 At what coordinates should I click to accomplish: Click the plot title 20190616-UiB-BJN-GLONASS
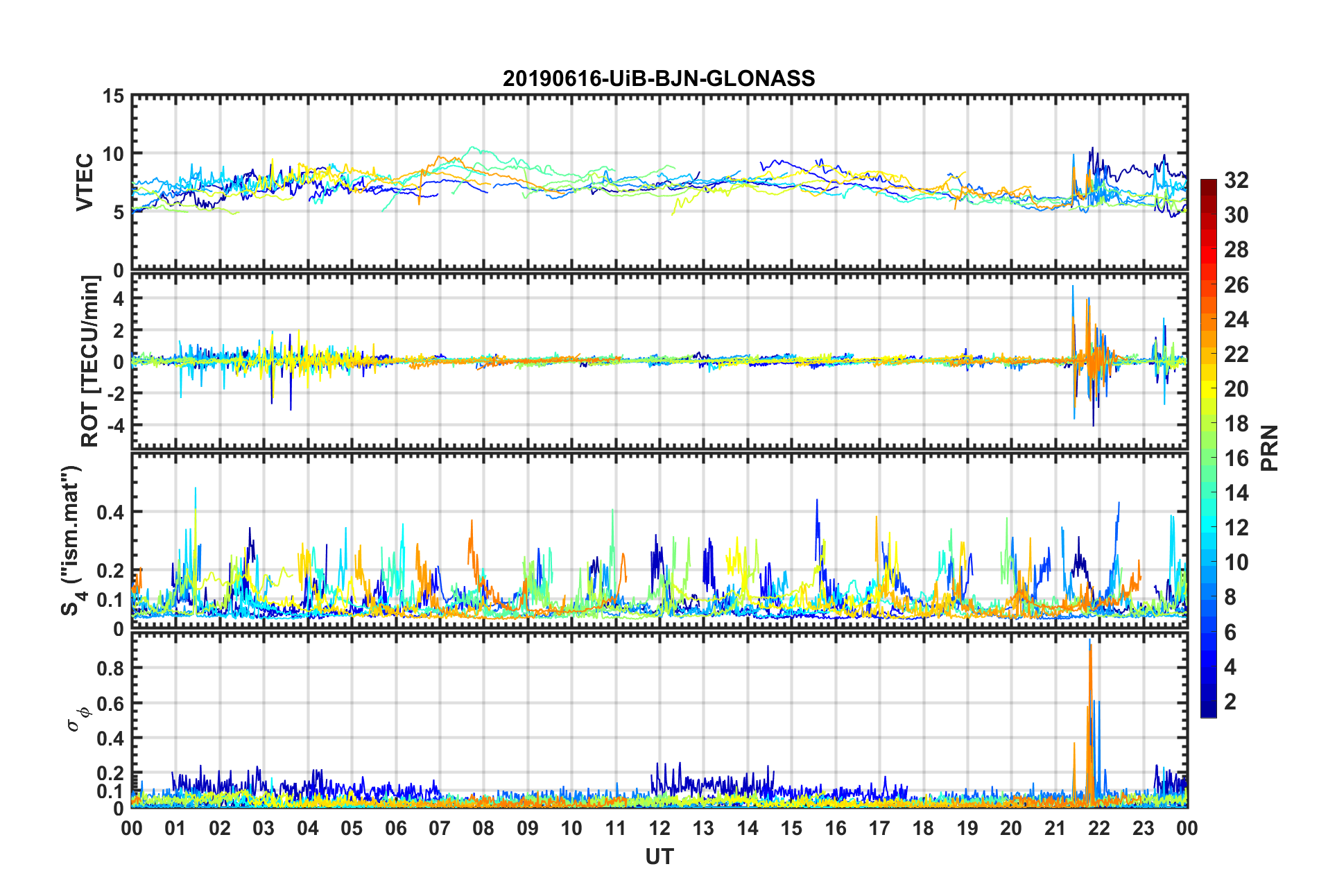[x=659, y=78]
